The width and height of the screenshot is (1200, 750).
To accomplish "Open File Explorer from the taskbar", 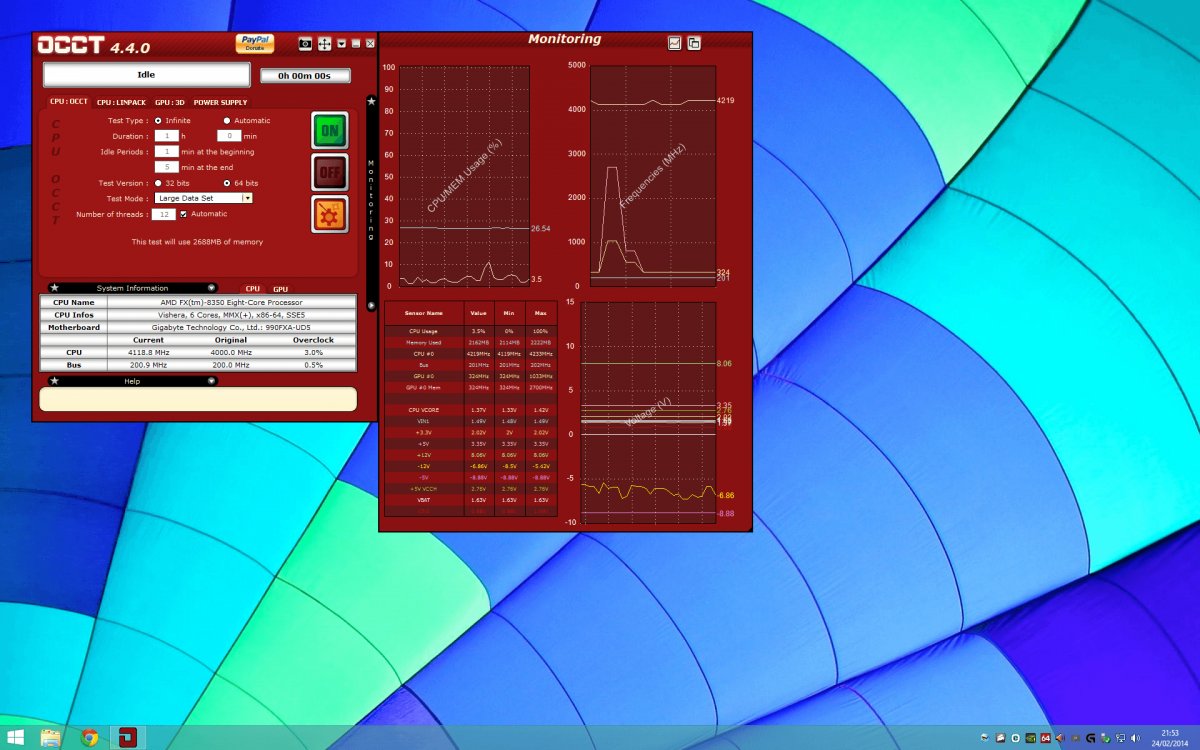I will coord(50,737).
